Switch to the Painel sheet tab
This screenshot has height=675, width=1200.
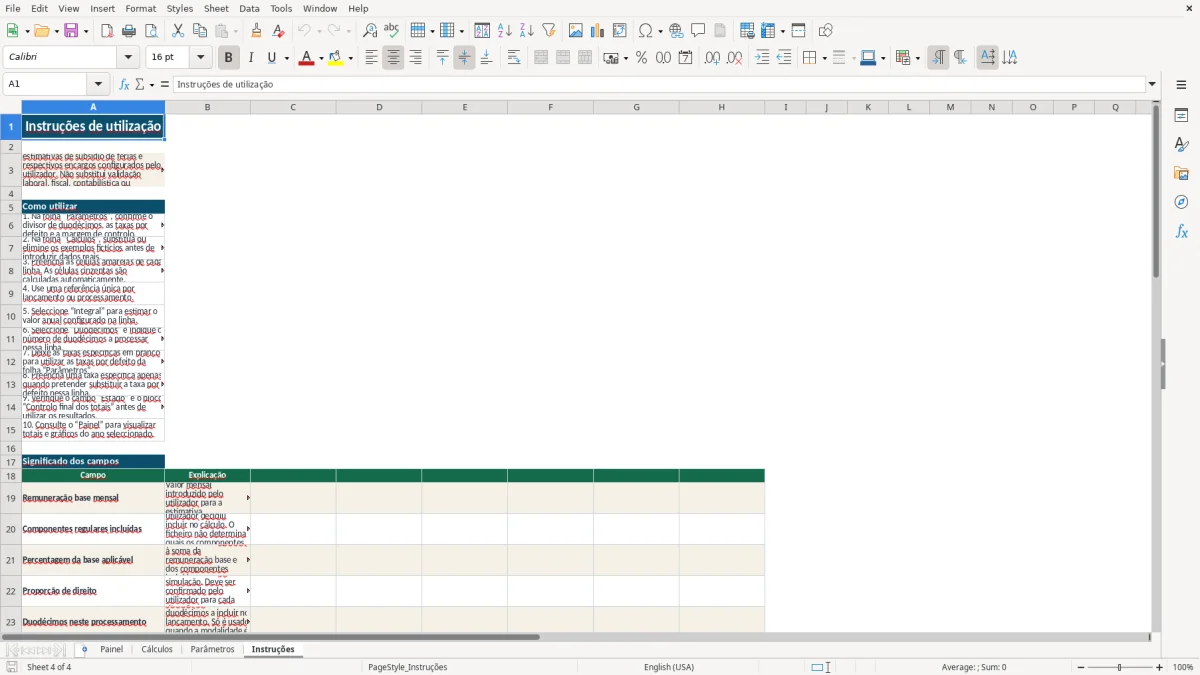click(111, 649)
